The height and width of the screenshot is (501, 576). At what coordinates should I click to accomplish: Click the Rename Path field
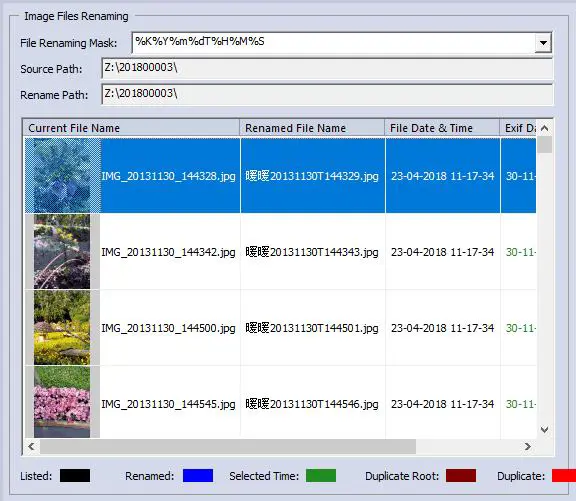[x=327, y=95]
